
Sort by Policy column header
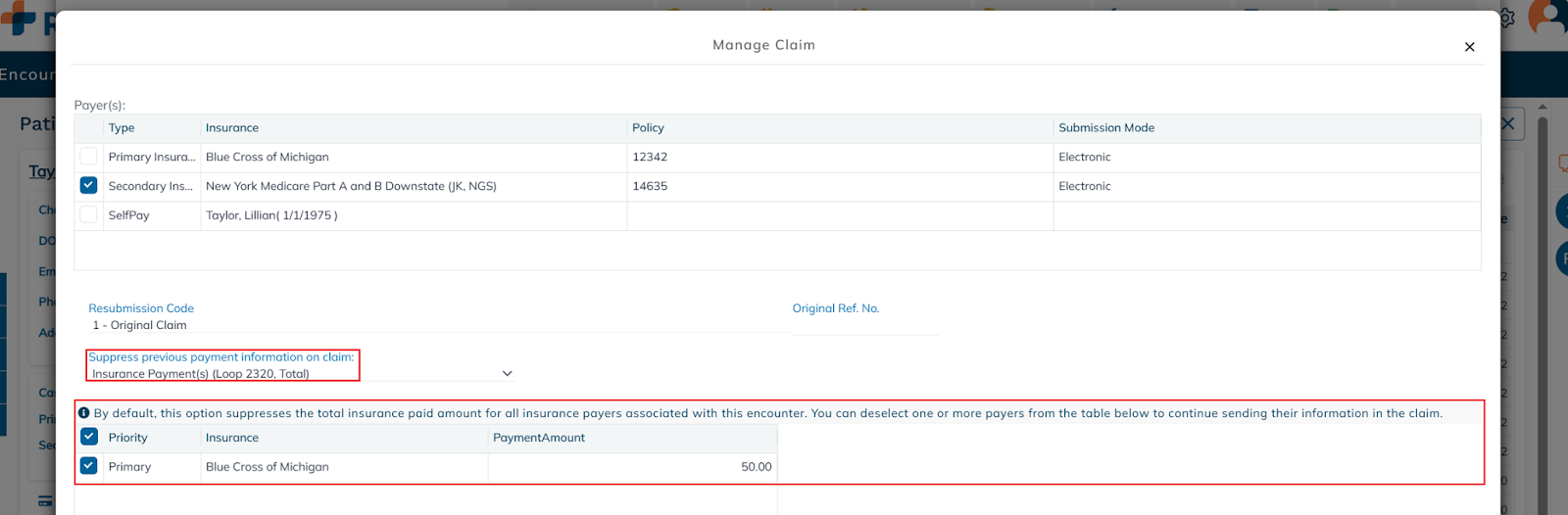(648, 128)
